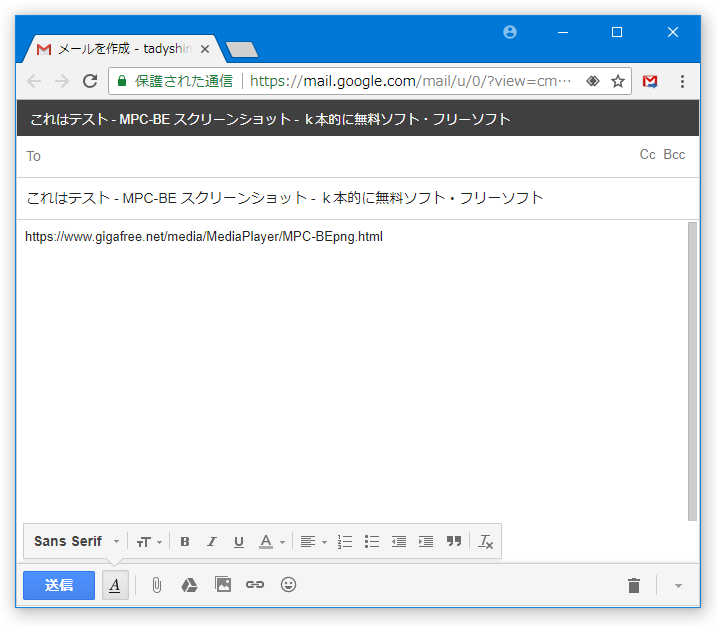Click the blue 送信 send button
The height and width of the screenshot is (626, 717).
click(x=59, y=585)
